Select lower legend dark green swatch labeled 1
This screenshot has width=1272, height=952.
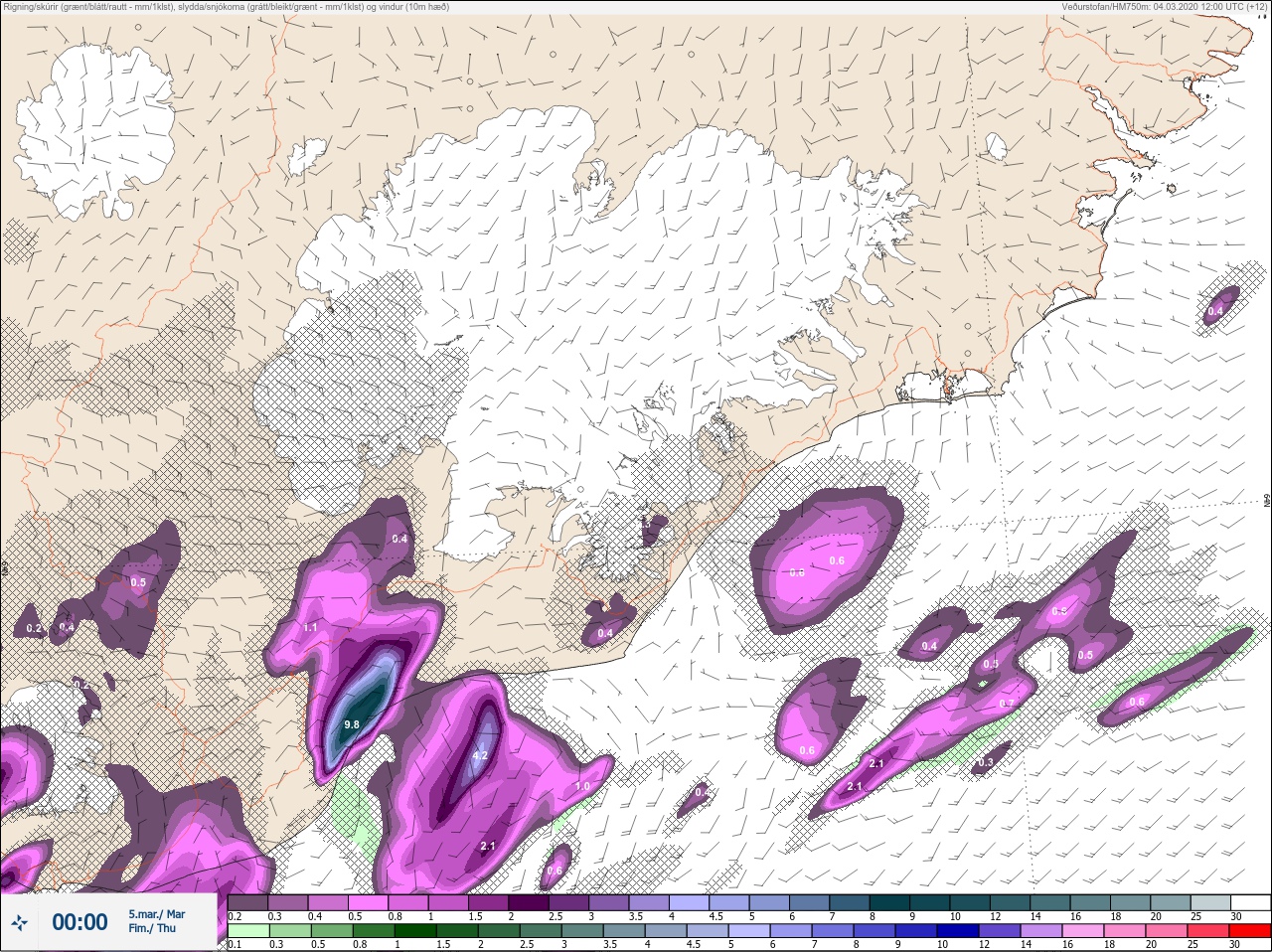(414, 931)
